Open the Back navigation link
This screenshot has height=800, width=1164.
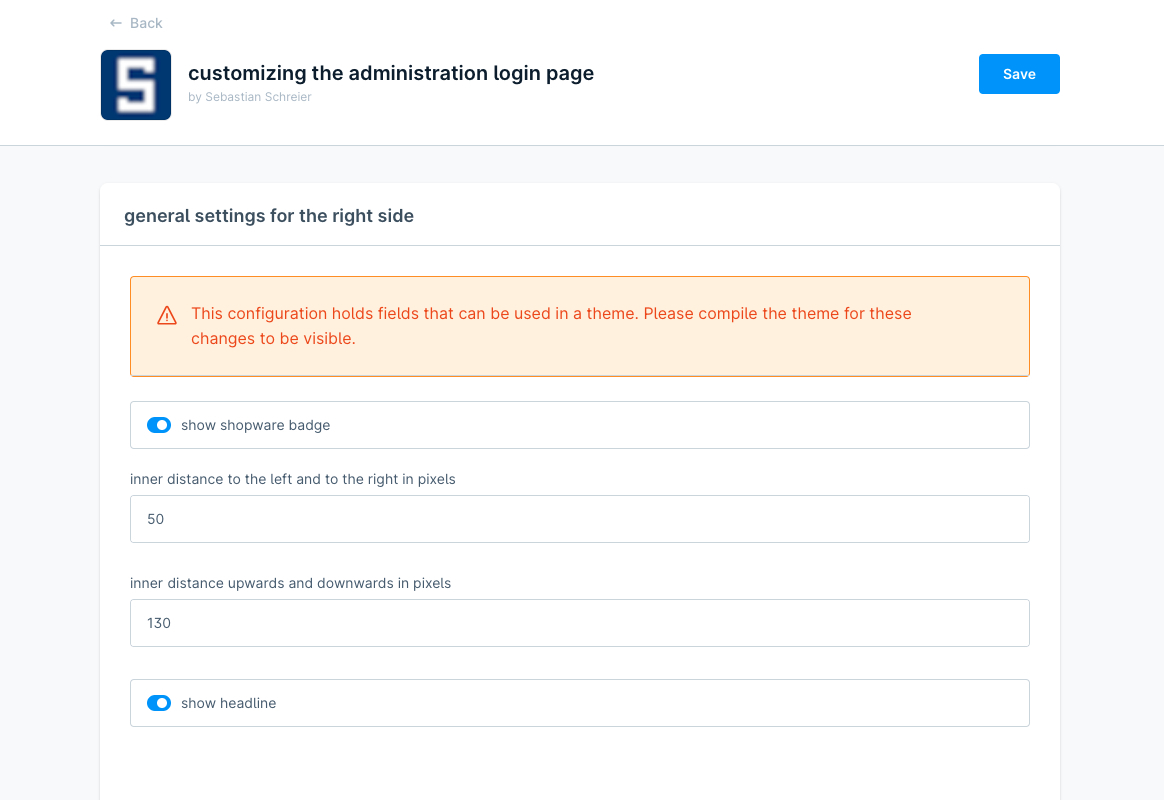(x=135, y=22)
